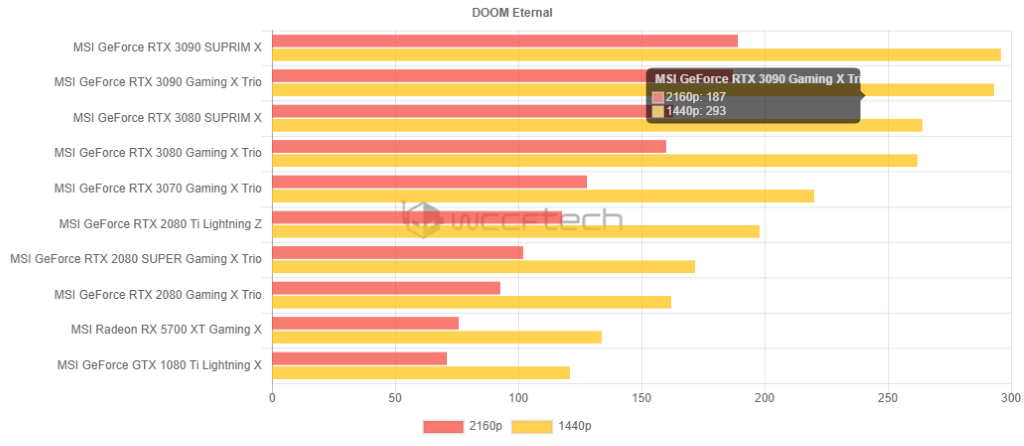Select RTX 2080 Gaming X Trio 1440p bar

[471, 302]
